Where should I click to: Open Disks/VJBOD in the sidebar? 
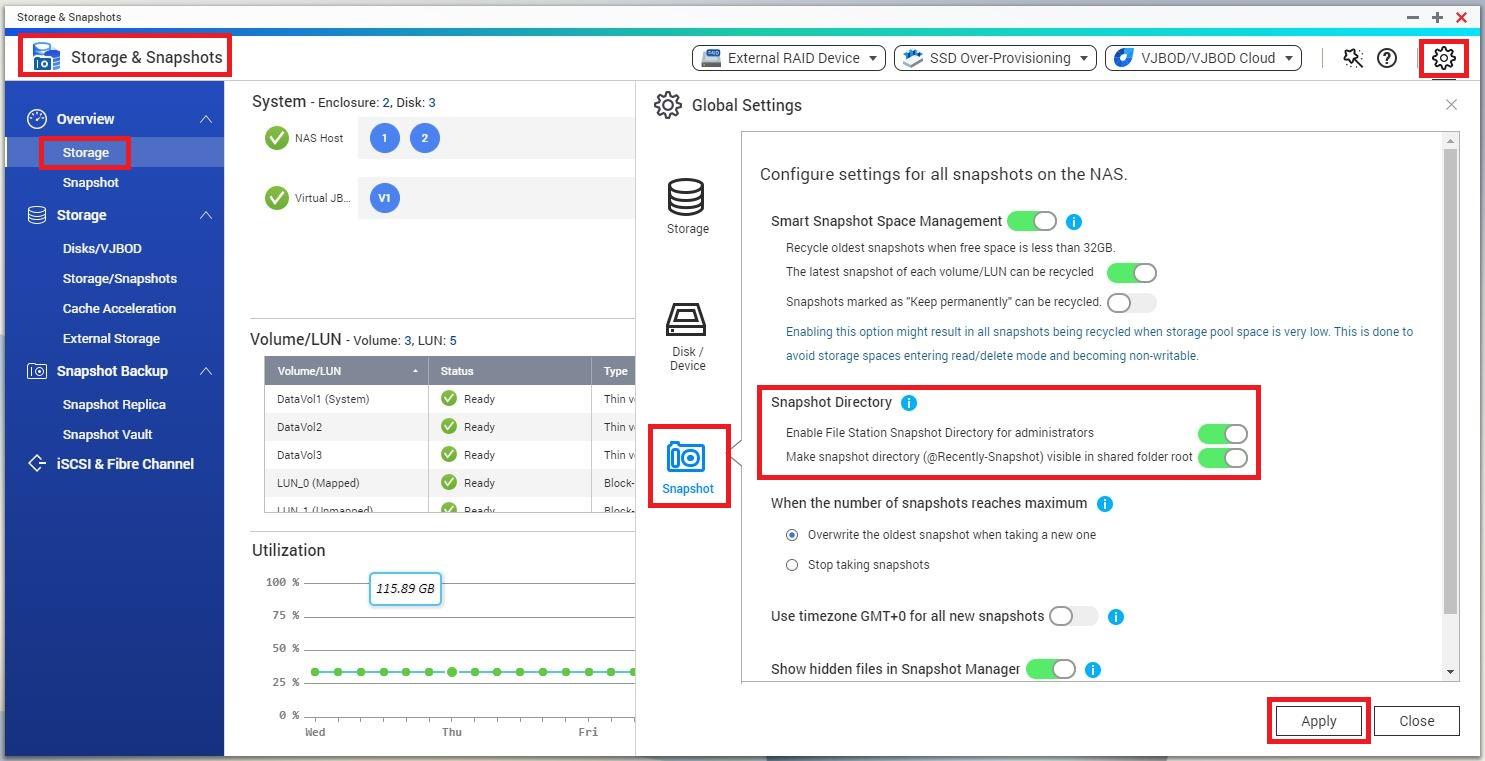[x=102, y=249]
